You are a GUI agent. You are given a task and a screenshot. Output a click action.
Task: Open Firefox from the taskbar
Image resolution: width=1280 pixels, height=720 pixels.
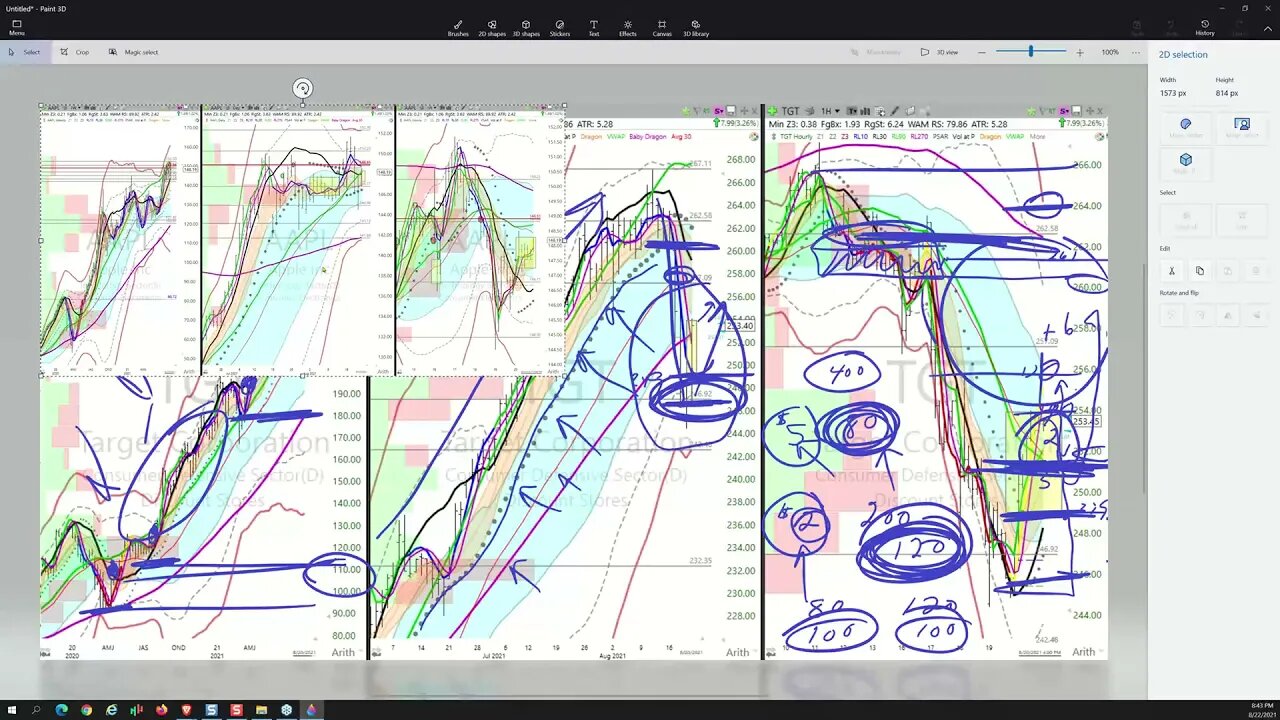[x=161, y=710]
